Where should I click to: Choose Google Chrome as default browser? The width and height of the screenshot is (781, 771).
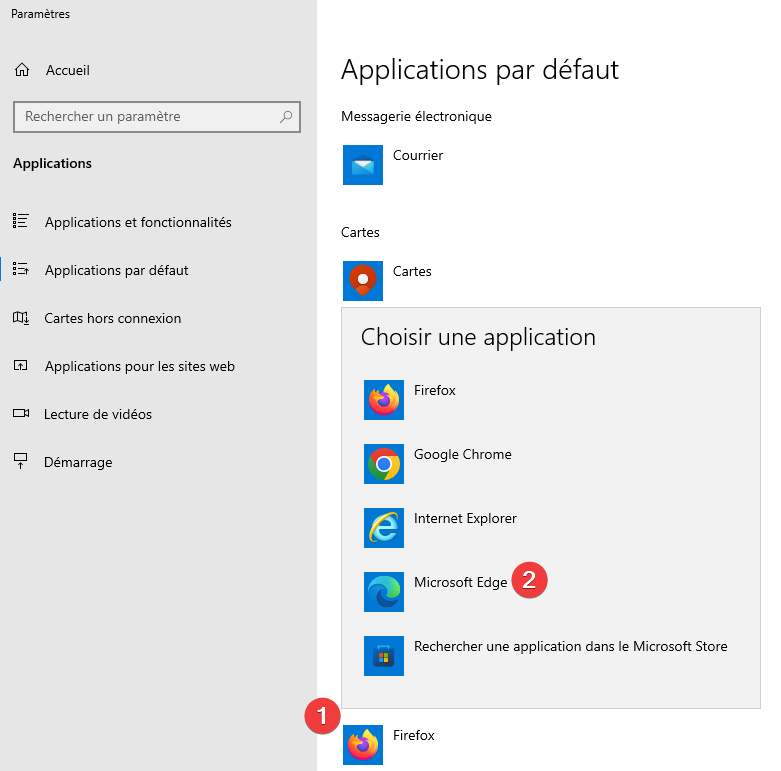(463, 454)
